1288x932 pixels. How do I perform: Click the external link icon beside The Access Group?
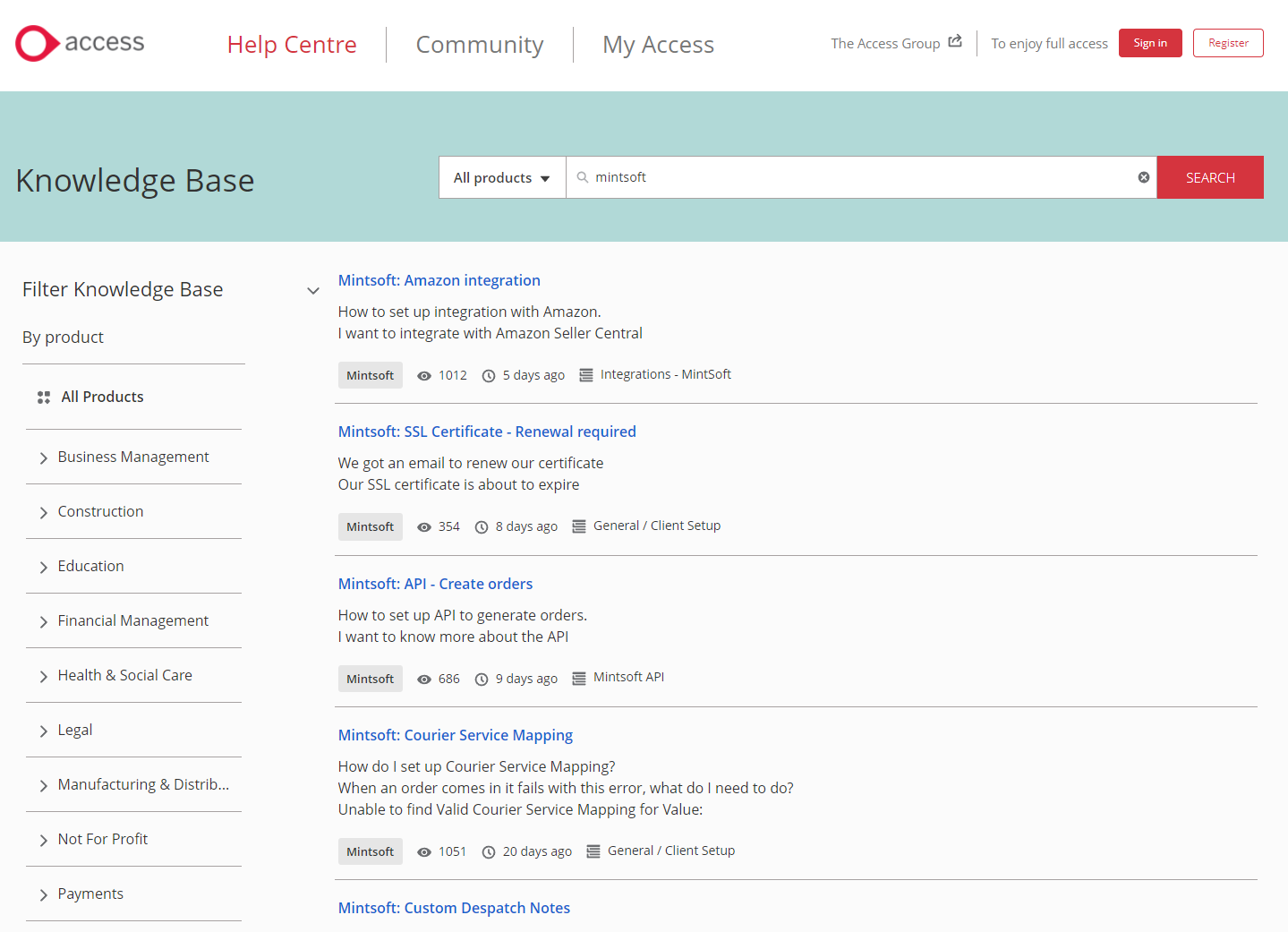point(954,40)
